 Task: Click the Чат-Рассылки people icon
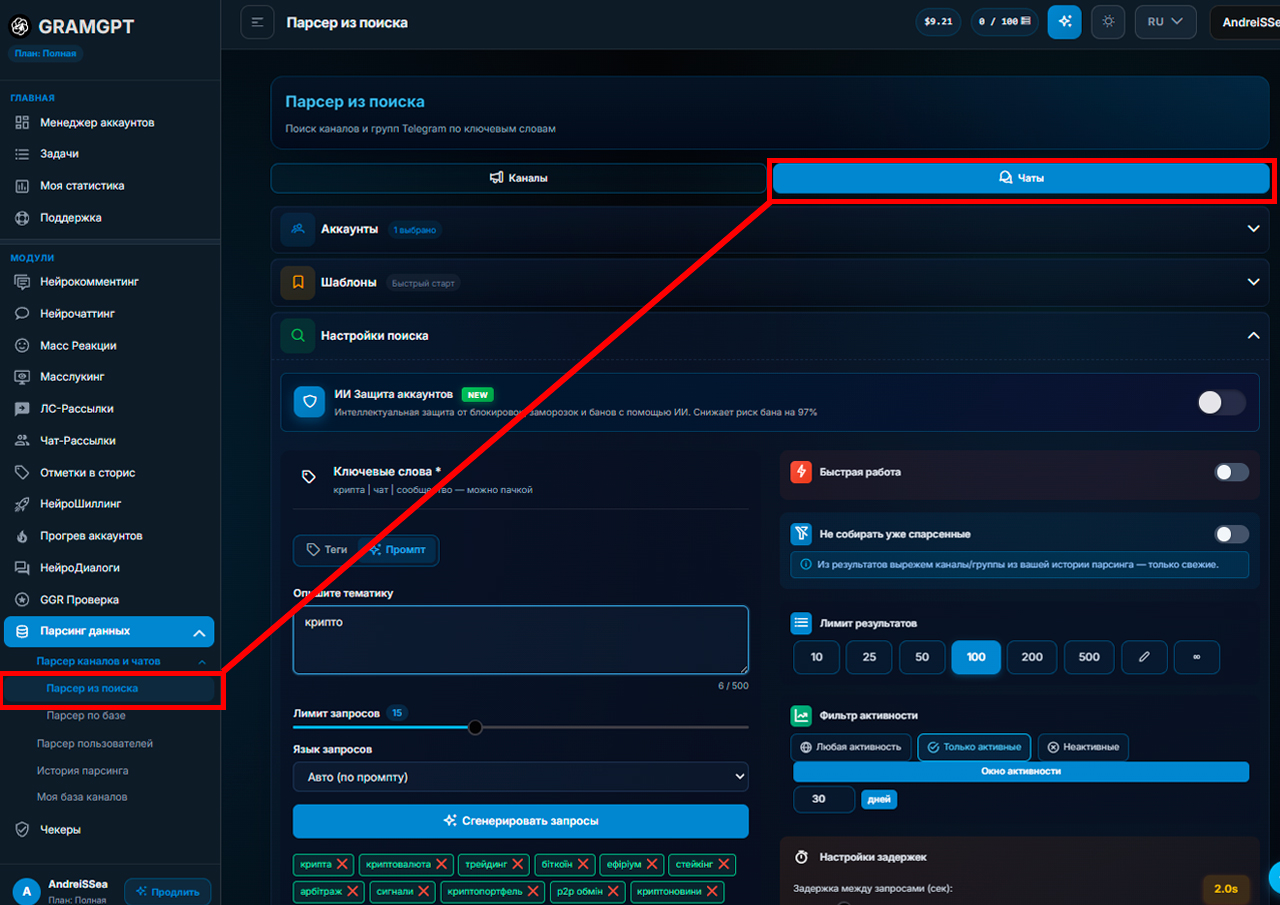(22, 441)
